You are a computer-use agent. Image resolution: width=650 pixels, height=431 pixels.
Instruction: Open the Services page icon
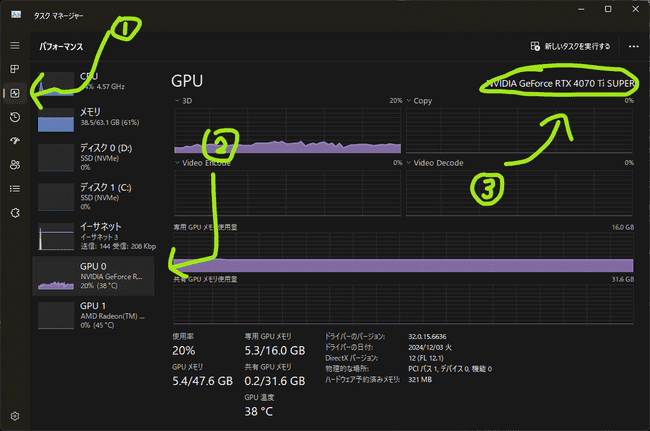click(15, 213)
